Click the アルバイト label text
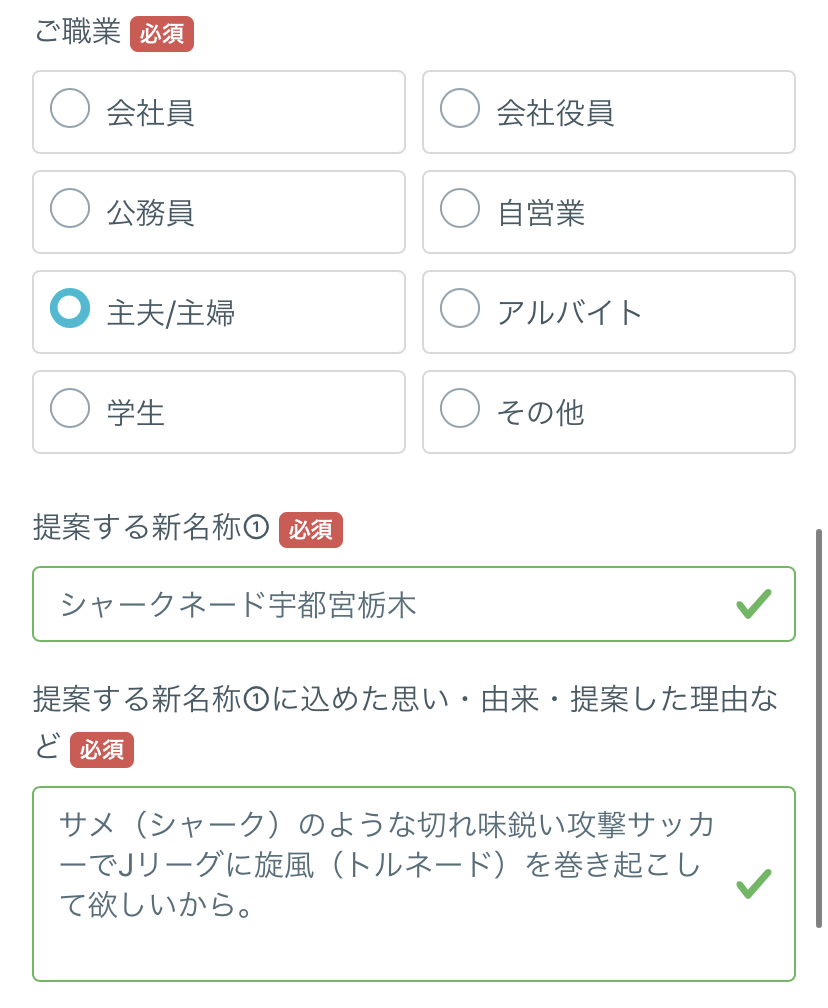828x1008 pixels. tap(569, 313)
